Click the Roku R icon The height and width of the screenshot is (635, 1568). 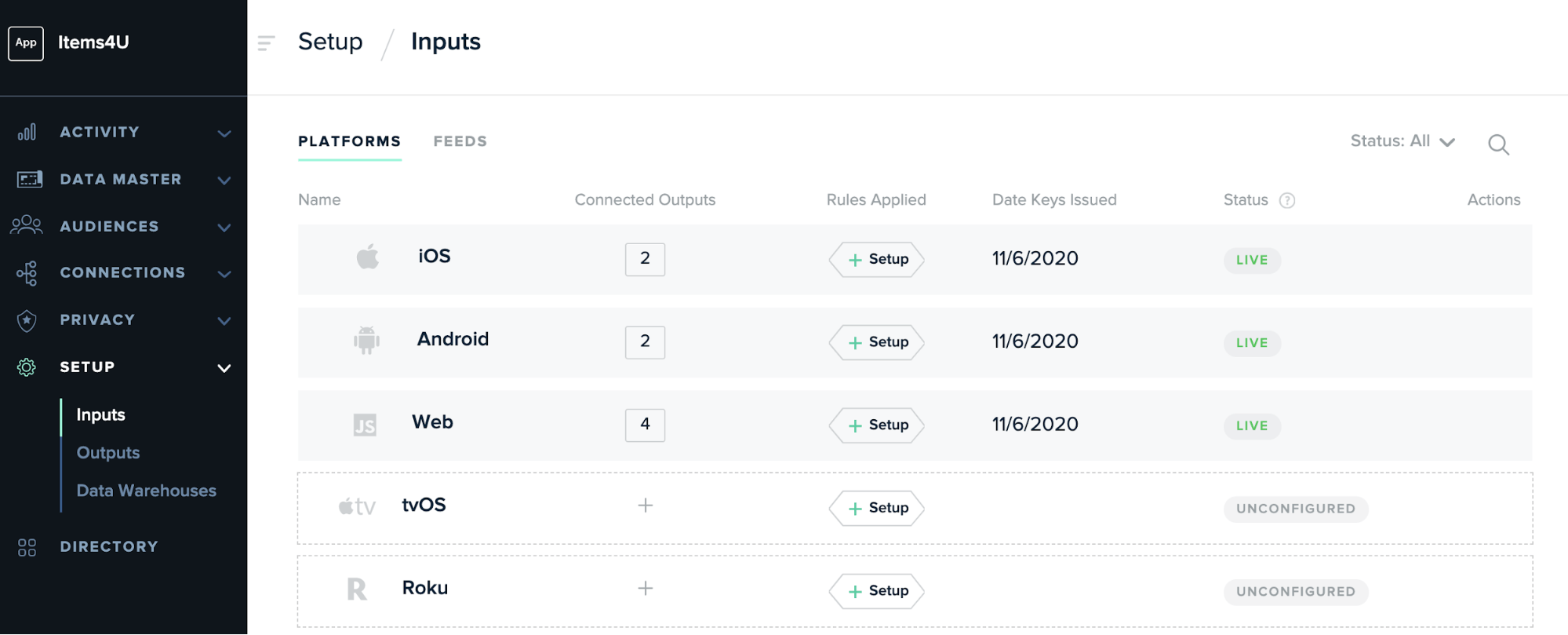pyautogui.click(x=357, y=589)
